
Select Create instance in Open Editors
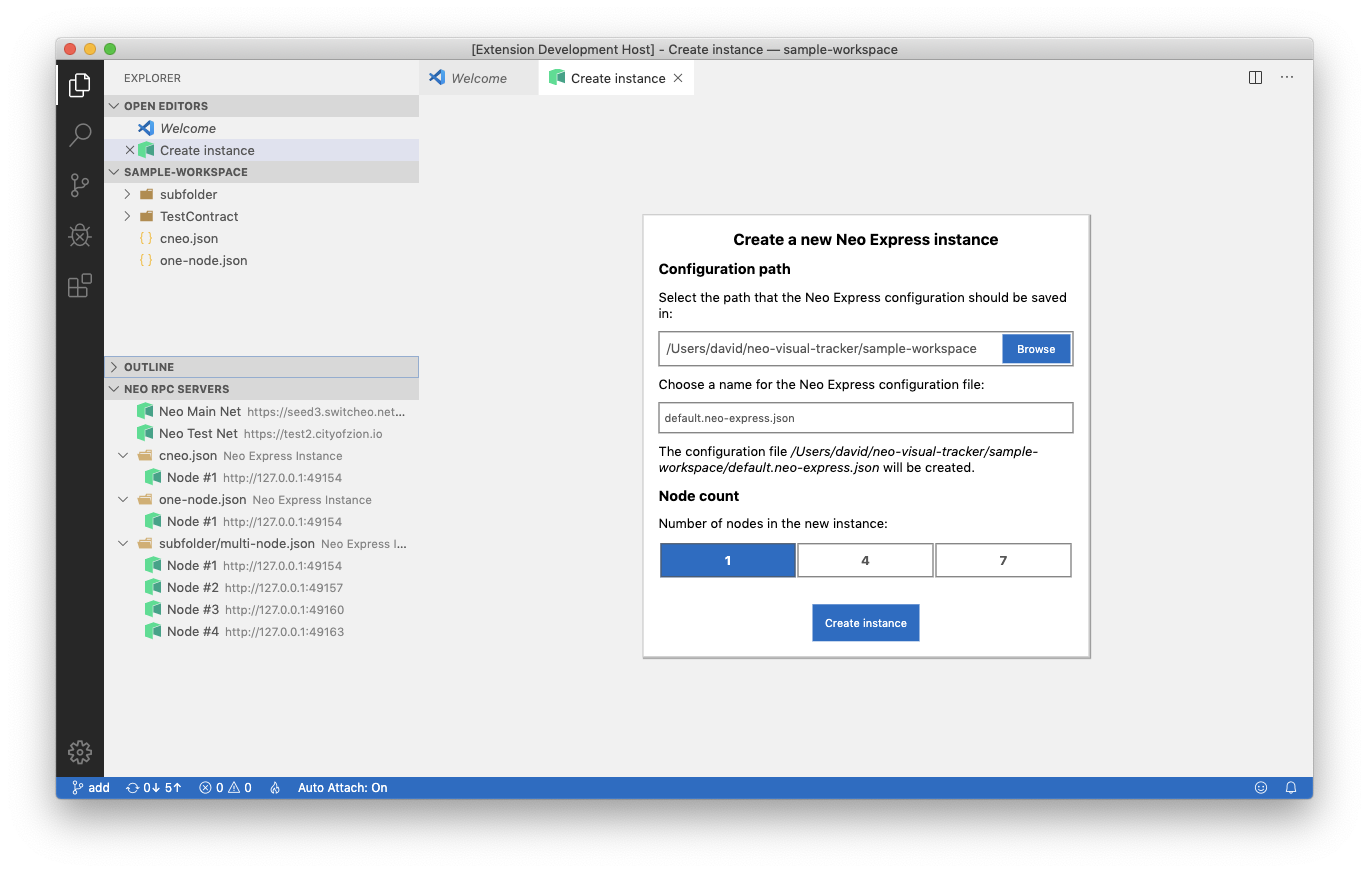[x=261, y=150]
